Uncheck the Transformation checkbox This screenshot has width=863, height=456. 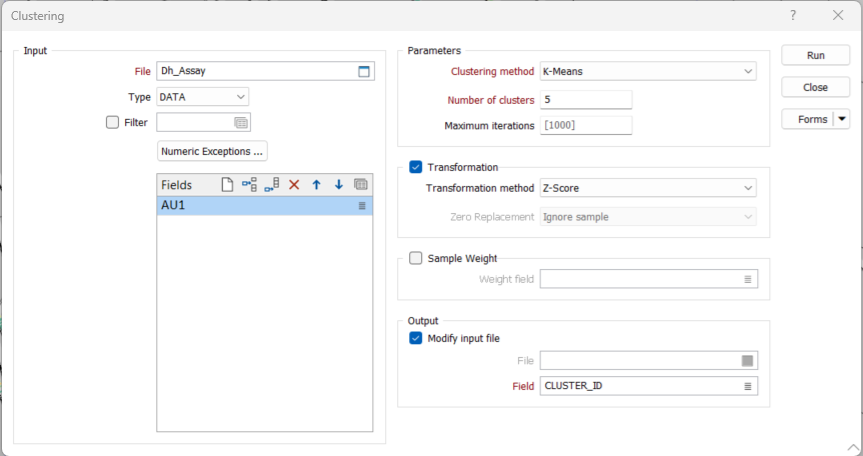[416, 167]
